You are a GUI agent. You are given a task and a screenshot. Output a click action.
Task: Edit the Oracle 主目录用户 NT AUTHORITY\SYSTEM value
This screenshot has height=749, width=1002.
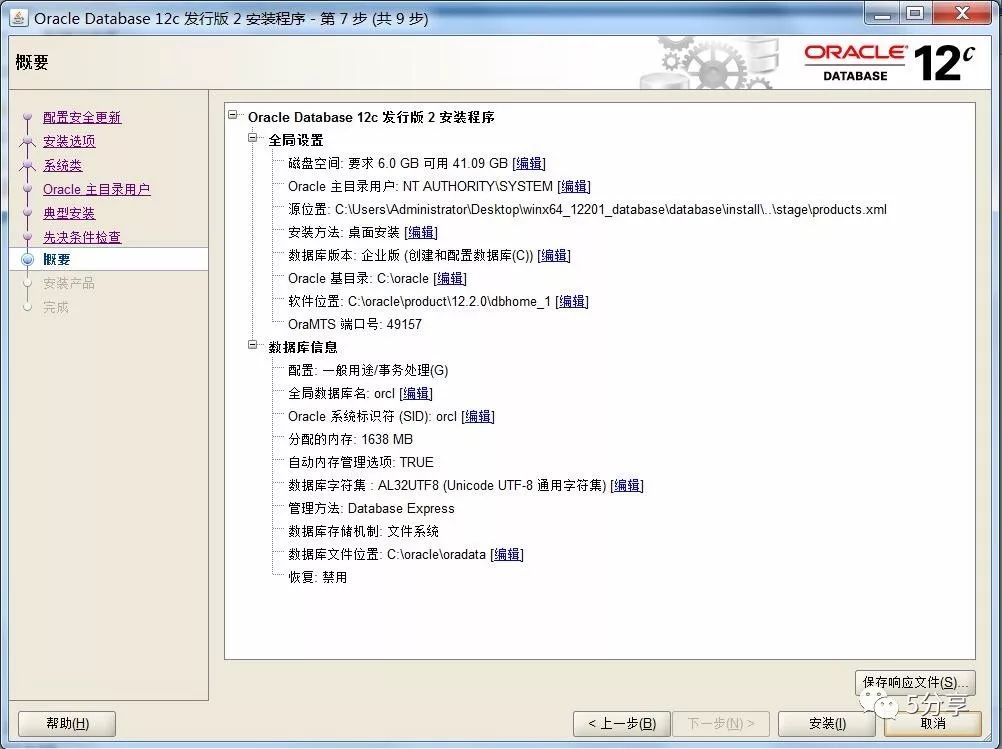[574, 187]
